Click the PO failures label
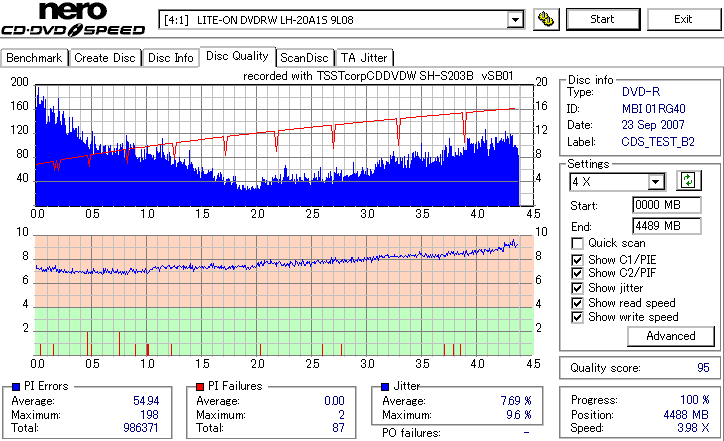This screenshot has width=724, height=441. (x=411, y=433)
